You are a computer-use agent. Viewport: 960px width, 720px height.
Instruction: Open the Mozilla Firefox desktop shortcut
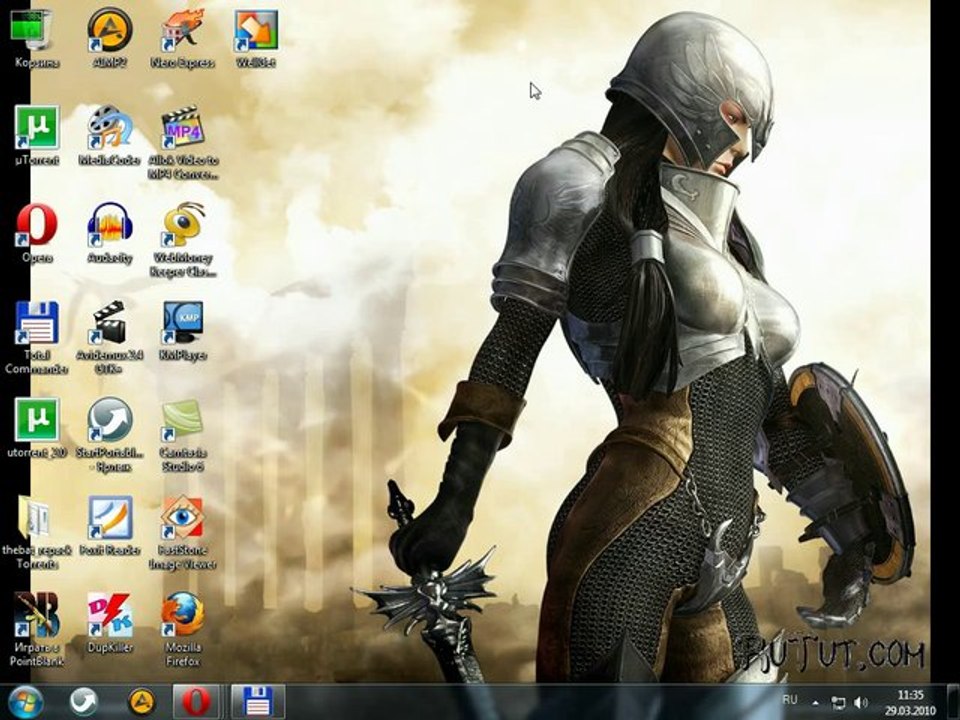point(182,629)
